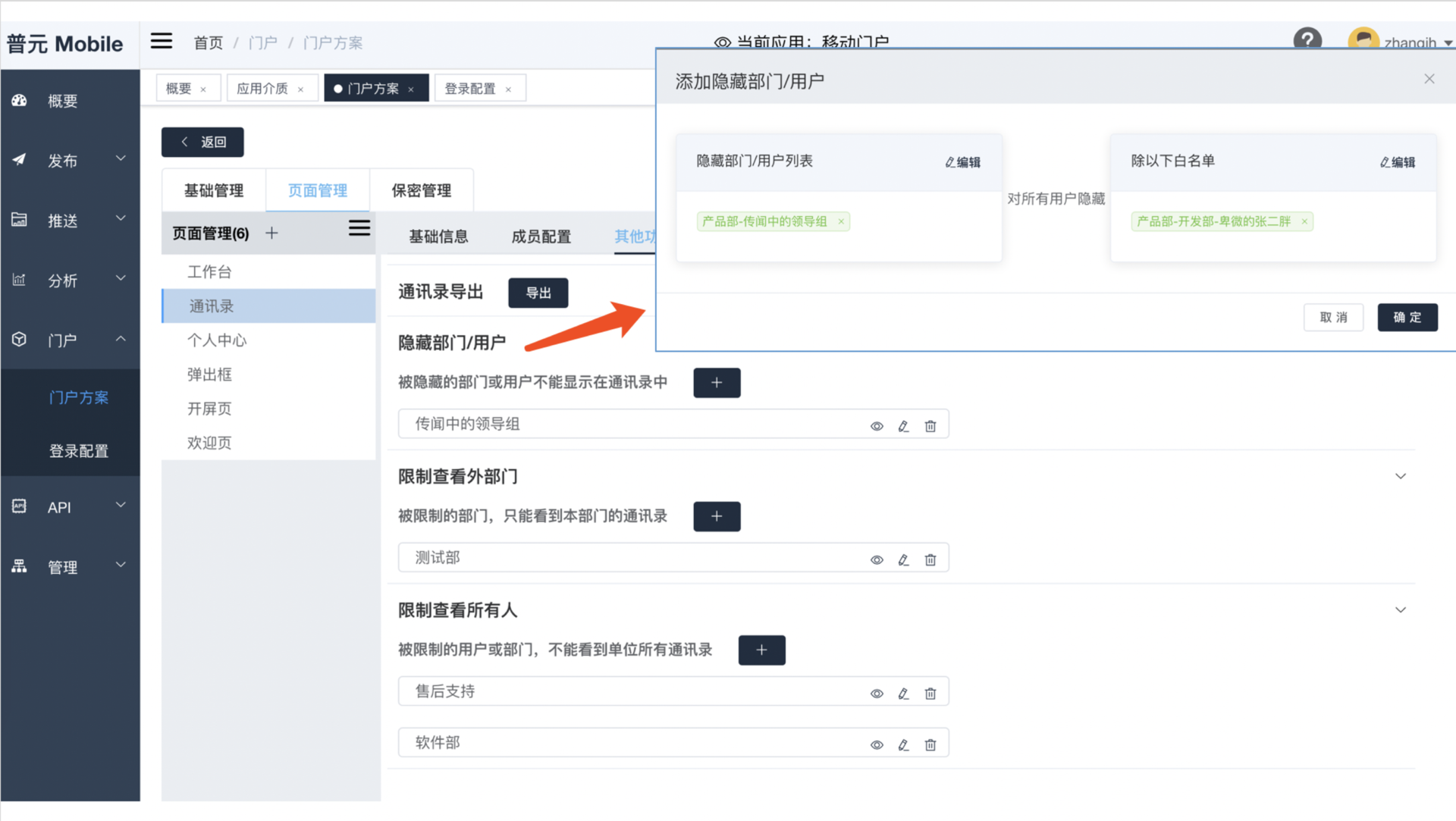Viewport: 1456px width, 821px height.
Task: Remove the 产品部-传闻中的领导组 tag
Action: tap(841, 221)
